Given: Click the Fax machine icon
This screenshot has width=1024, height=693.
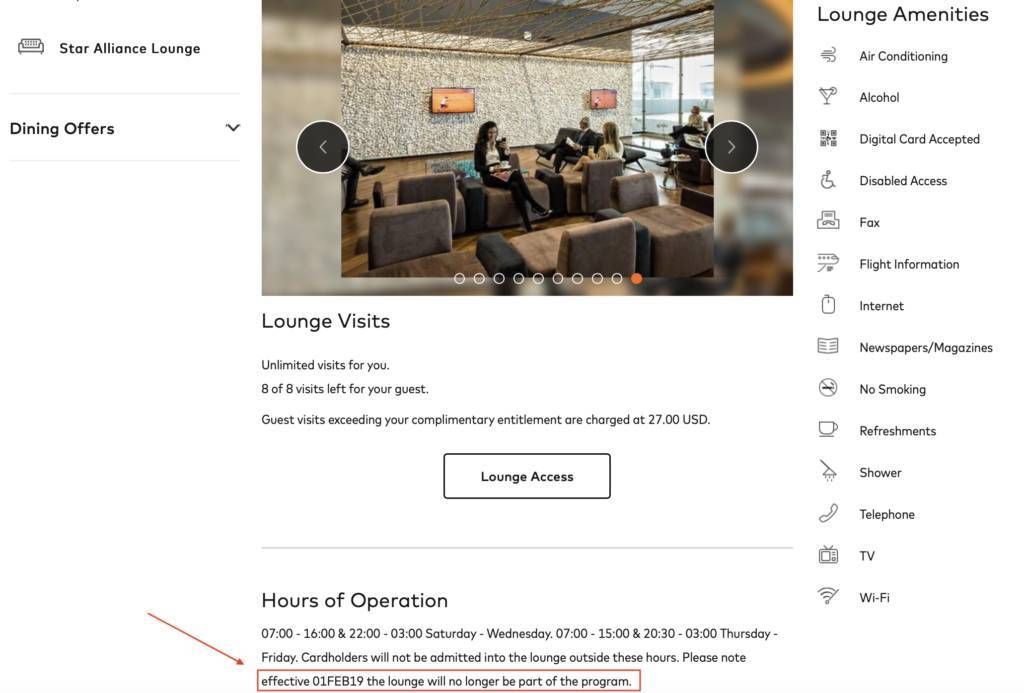Looking at the screenshot, I should [828, 220].
